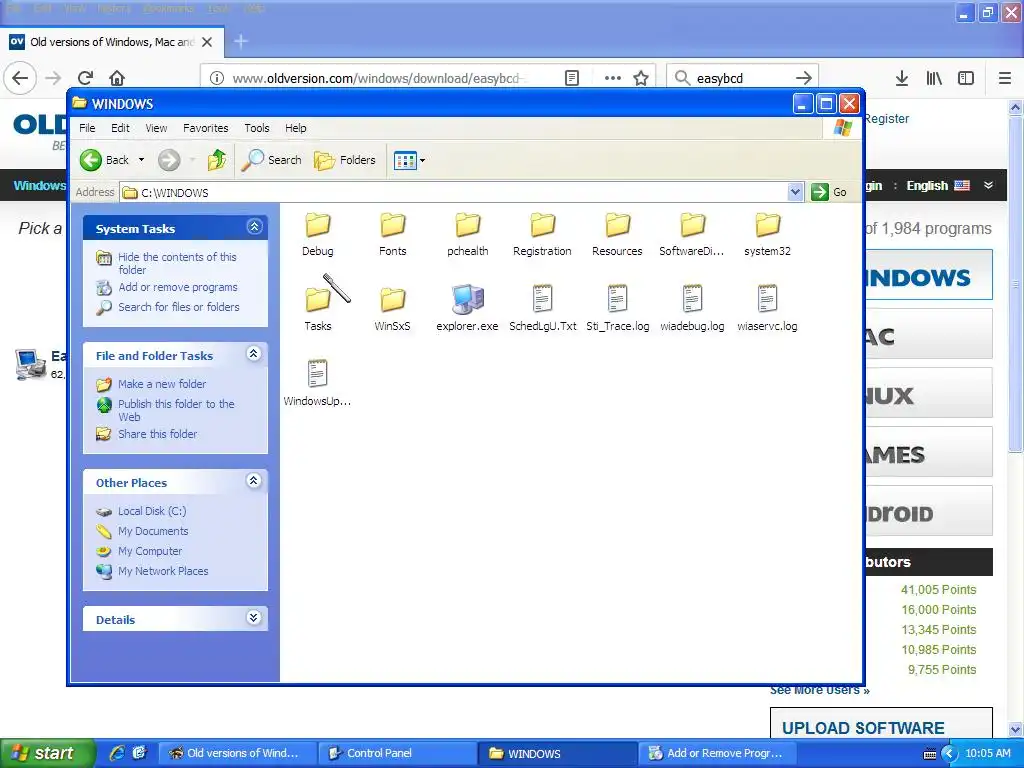Expand the Address bar dropdown
The width and height of the screenshot is (1024, 768).
pyautogui.click(x=795, y=192)
